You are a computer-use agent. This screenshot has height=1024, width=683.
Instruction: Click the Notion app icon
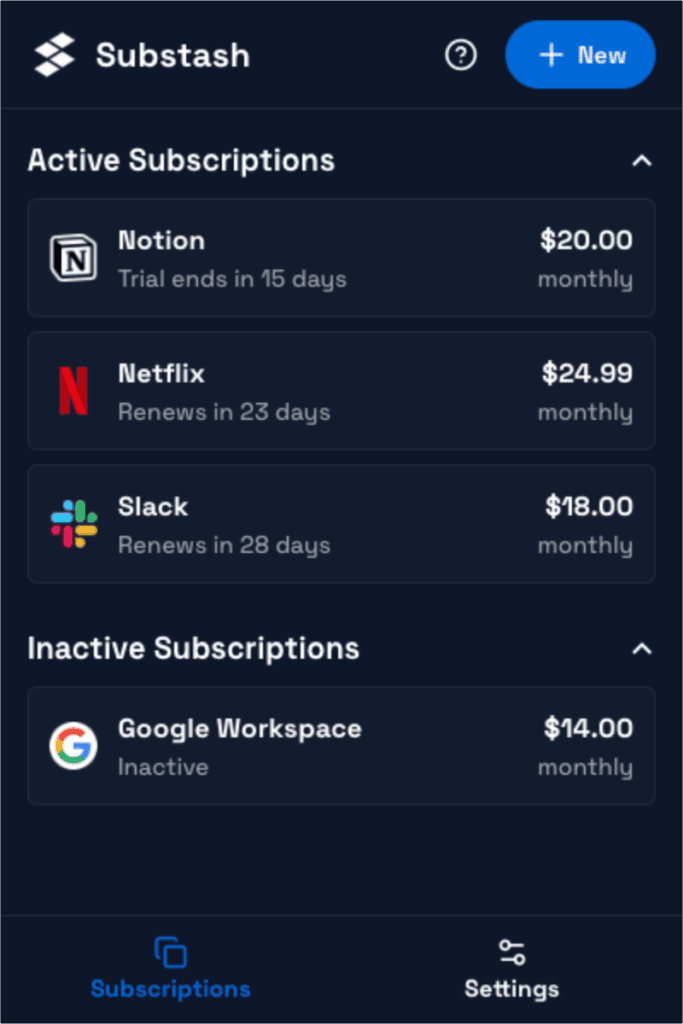click(x=74, y=258)
